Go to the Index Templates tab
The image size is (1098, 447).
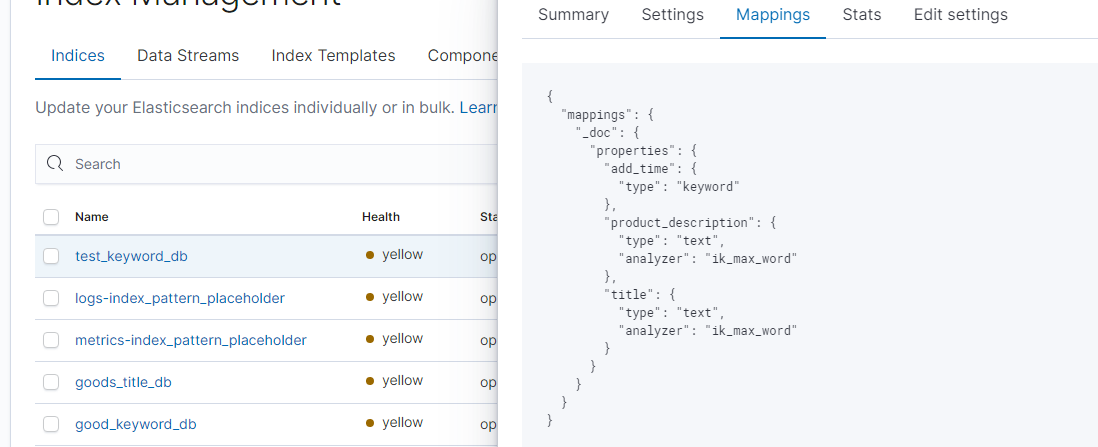pyautogui.click(x=333, y=55)
